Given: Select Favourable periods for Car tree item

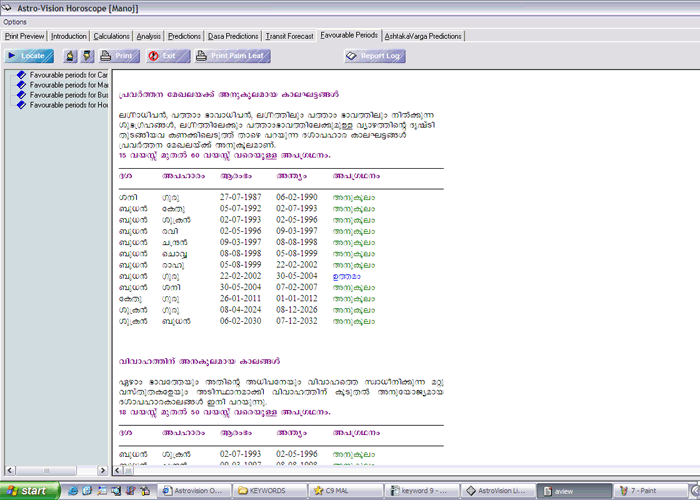Looking at the screenshot, I should [x=69, y=75].
